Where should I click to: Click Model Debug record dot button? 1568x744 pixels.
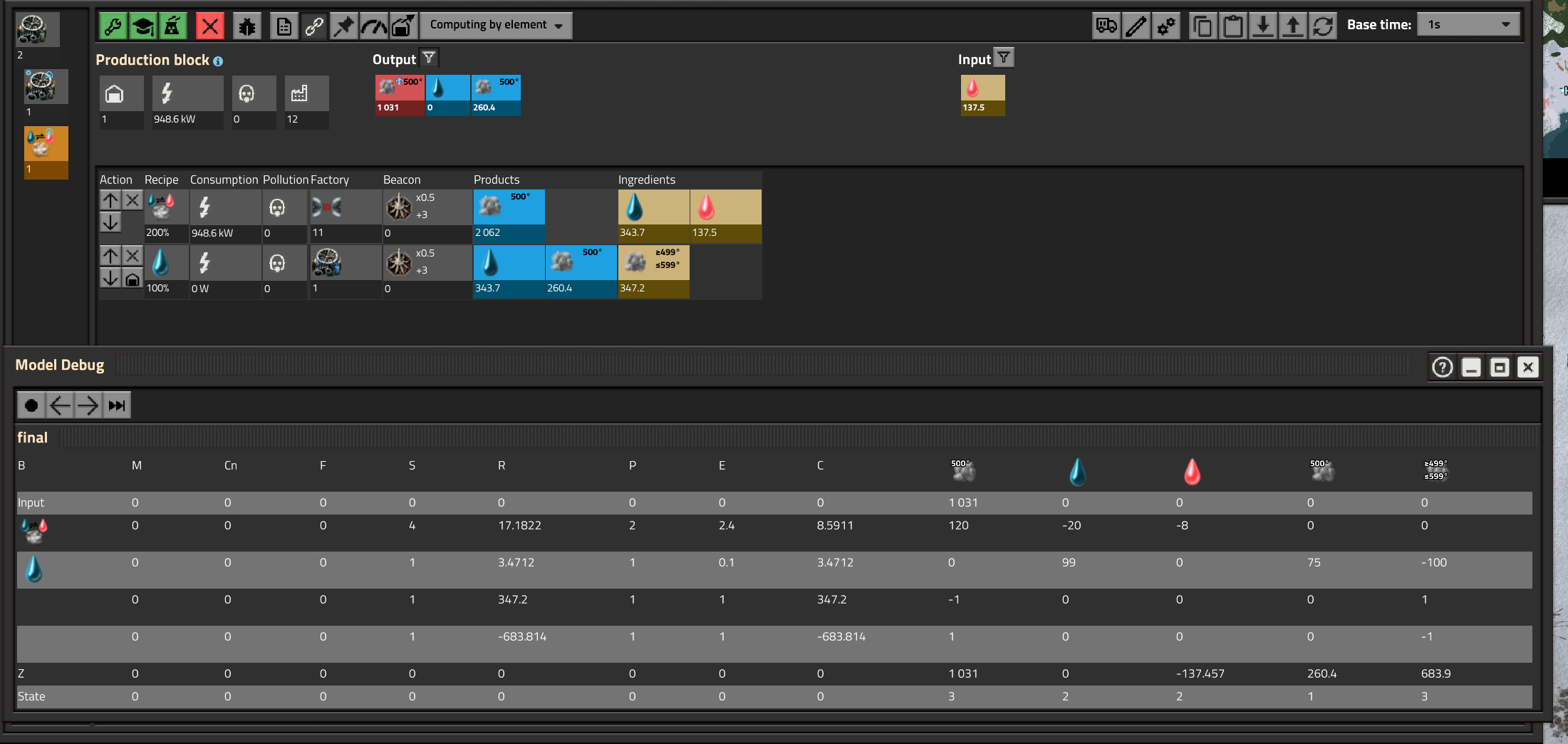click(31, 405)
